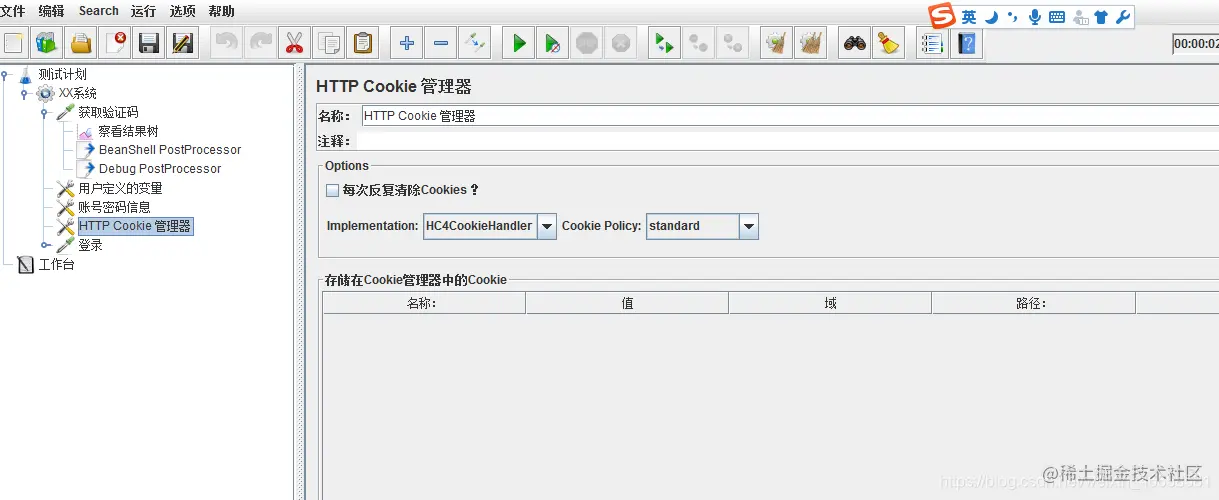Click the greyed Shutdown icon
Screen dimensions: 1219x500
tap(621, 43)
